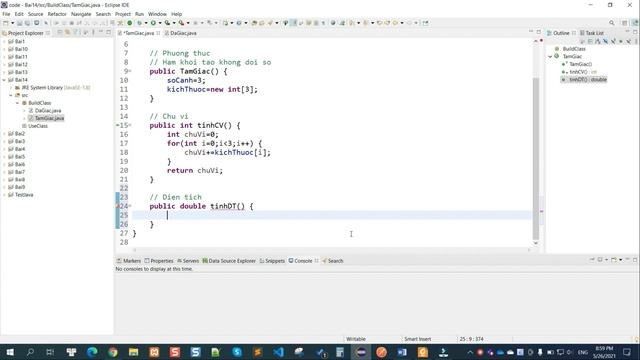Viewport: 640px width, 360px height.
Task: Select UseClass in Project Explorer
Action: pyautogui.click(x=38, y=126)
